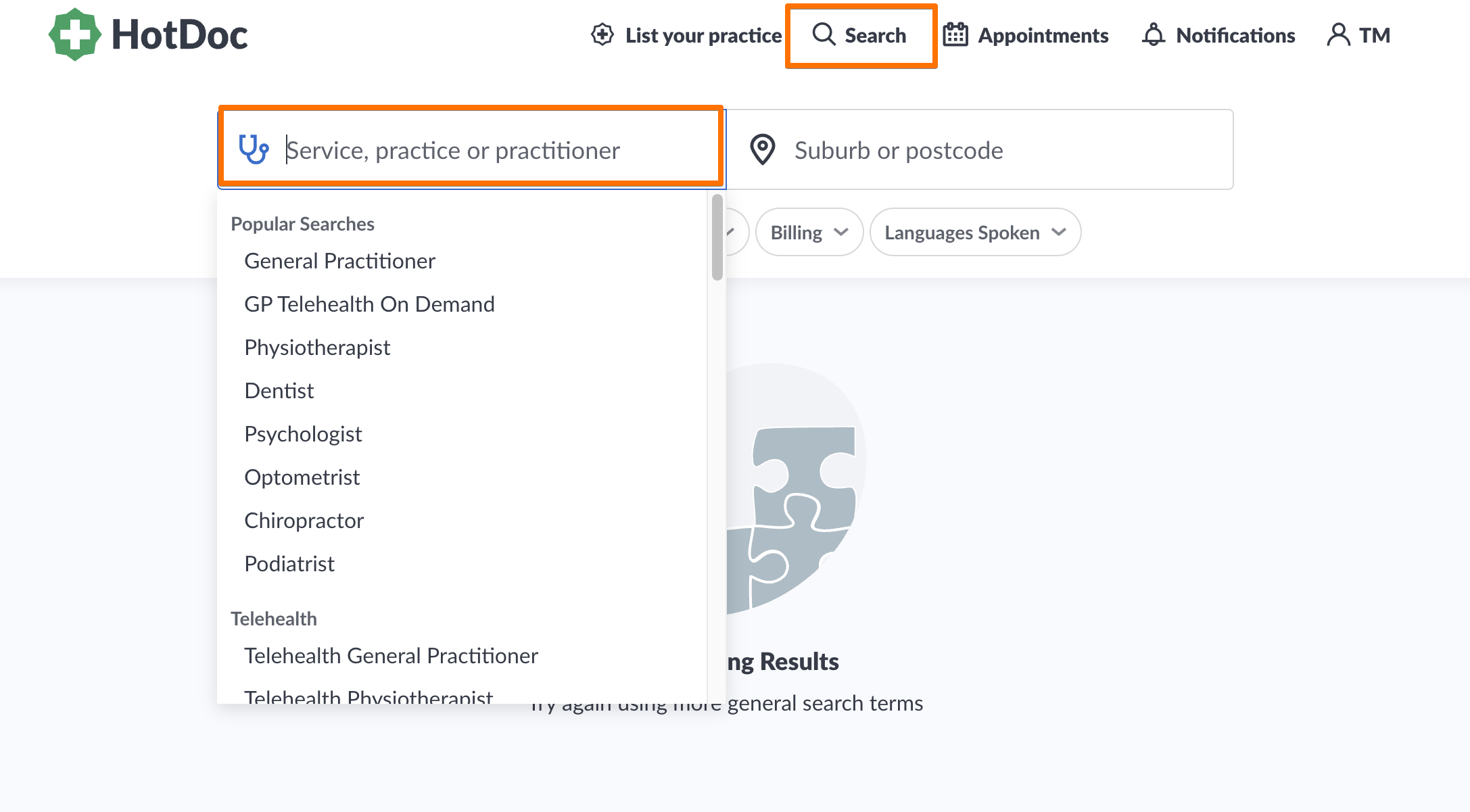Choose Telehealth General Practitioner option
Image resolution: width=1470 pixels, height=812 pixels.
tap(391, 655)
